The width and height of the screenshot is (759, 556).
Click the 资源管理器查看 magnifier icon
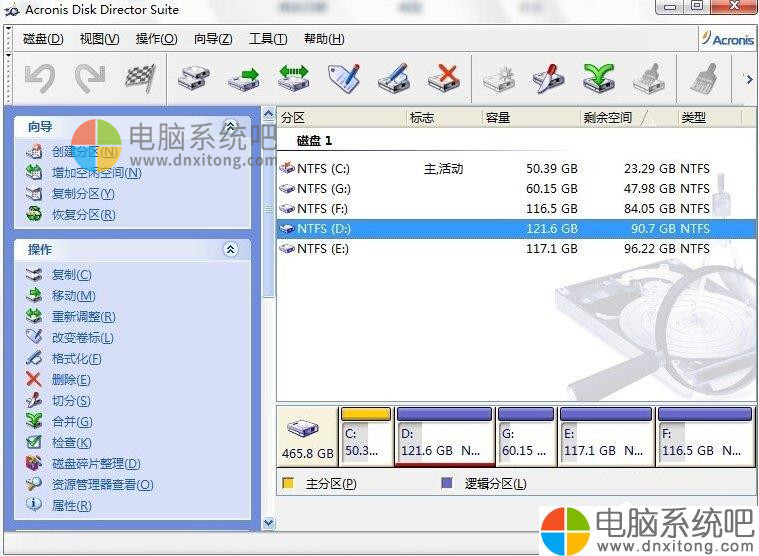pyautogui.click(x=33, y=483)
